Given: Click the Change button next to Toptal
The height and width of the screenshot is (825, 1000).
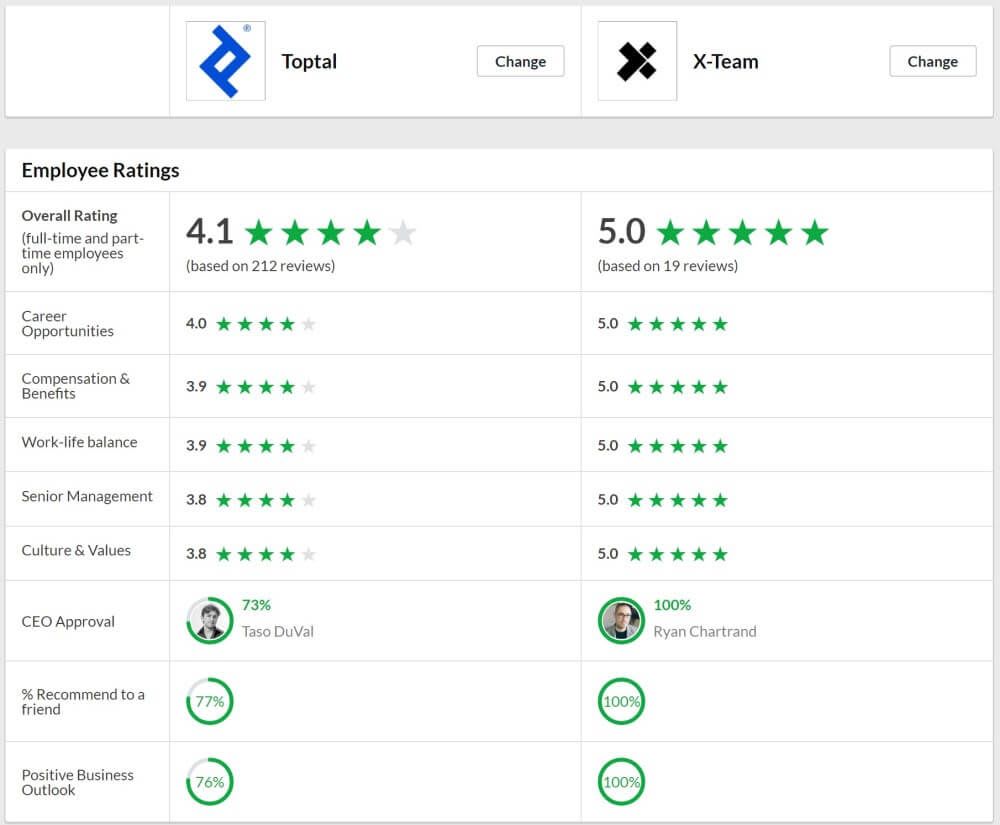Looking at the screenshot, I should coord(520,61).
